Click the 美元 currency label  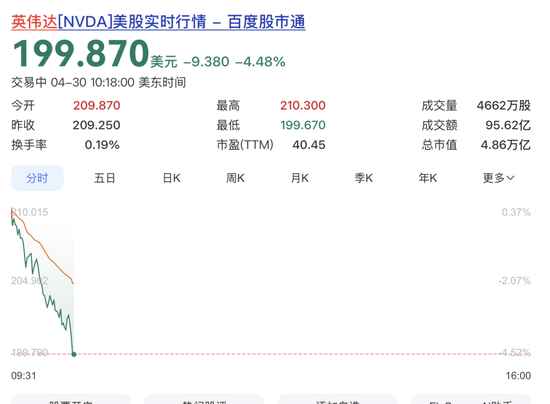point(164,62)
